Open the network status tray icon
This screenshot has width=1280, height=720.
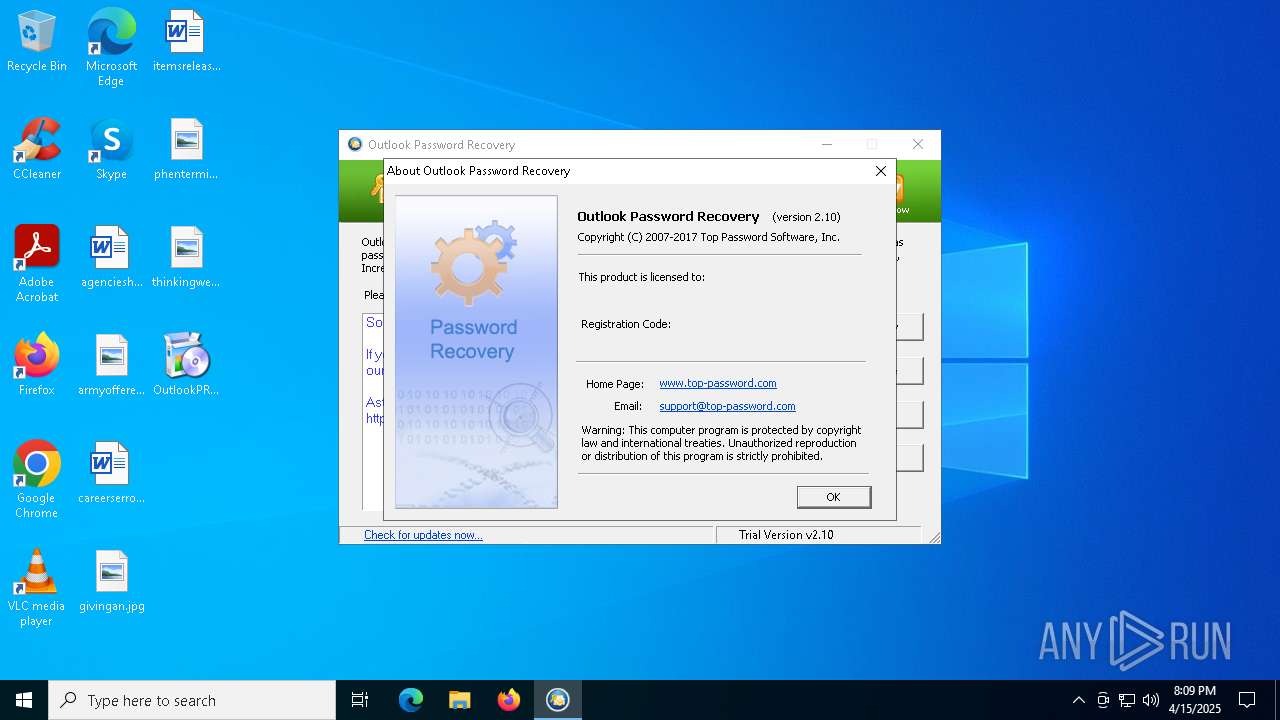click(x=1127, y=700)
